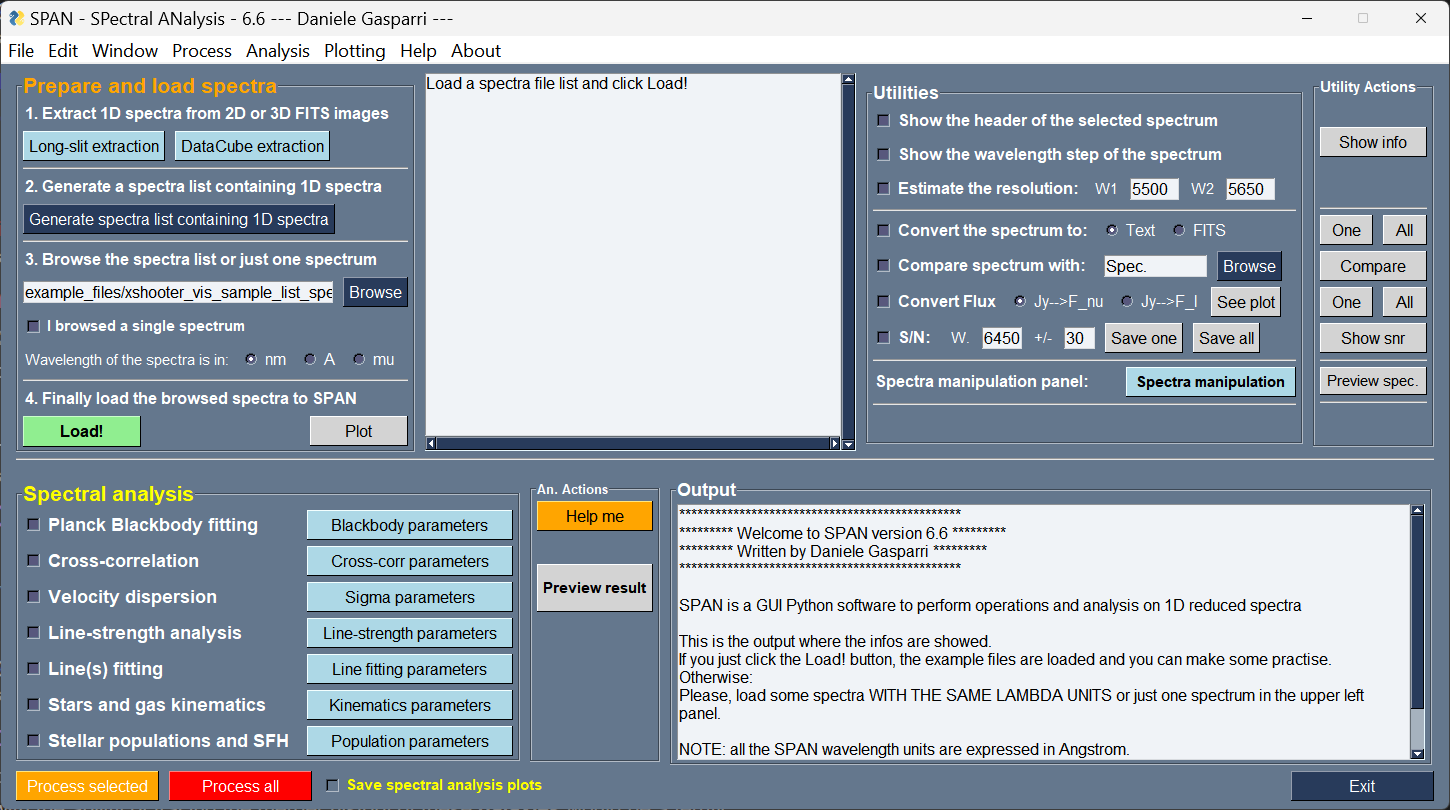Click the green Load! button
Image resolution: width=1450 pixels, height=810 pixels.
(81, 431)
